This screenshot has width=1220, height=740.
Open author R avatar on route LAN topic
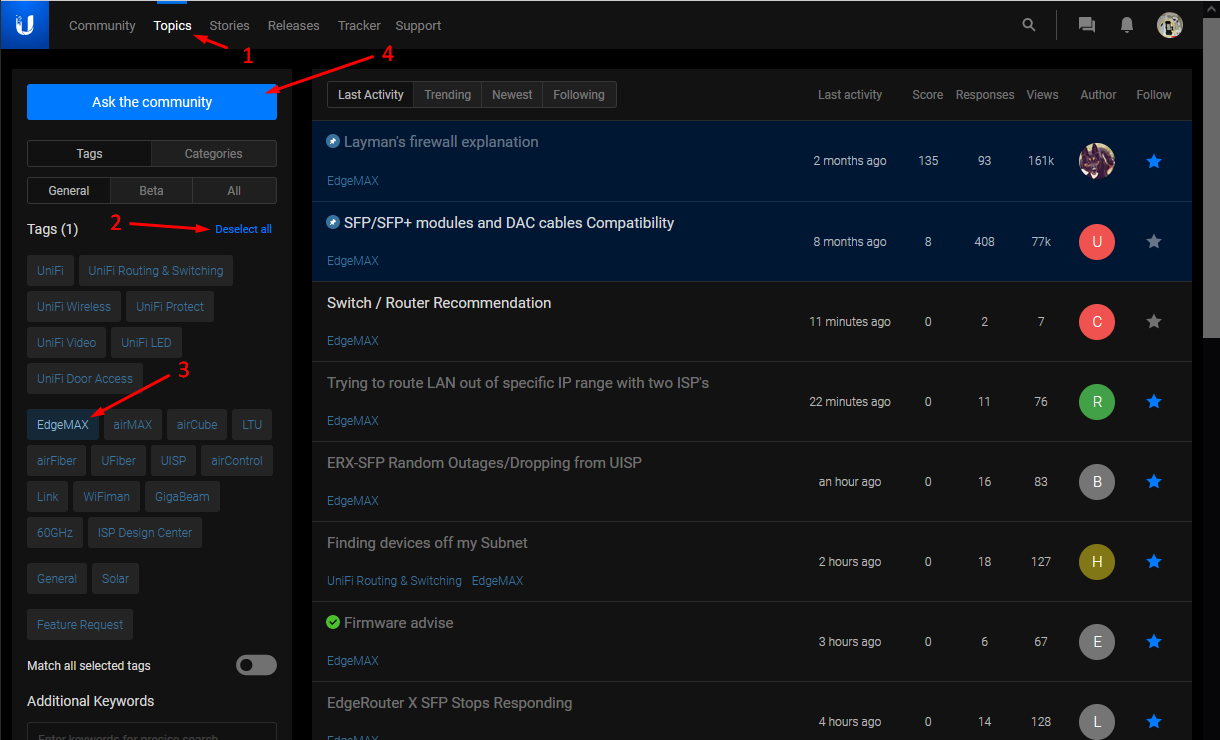point(1097,401)
